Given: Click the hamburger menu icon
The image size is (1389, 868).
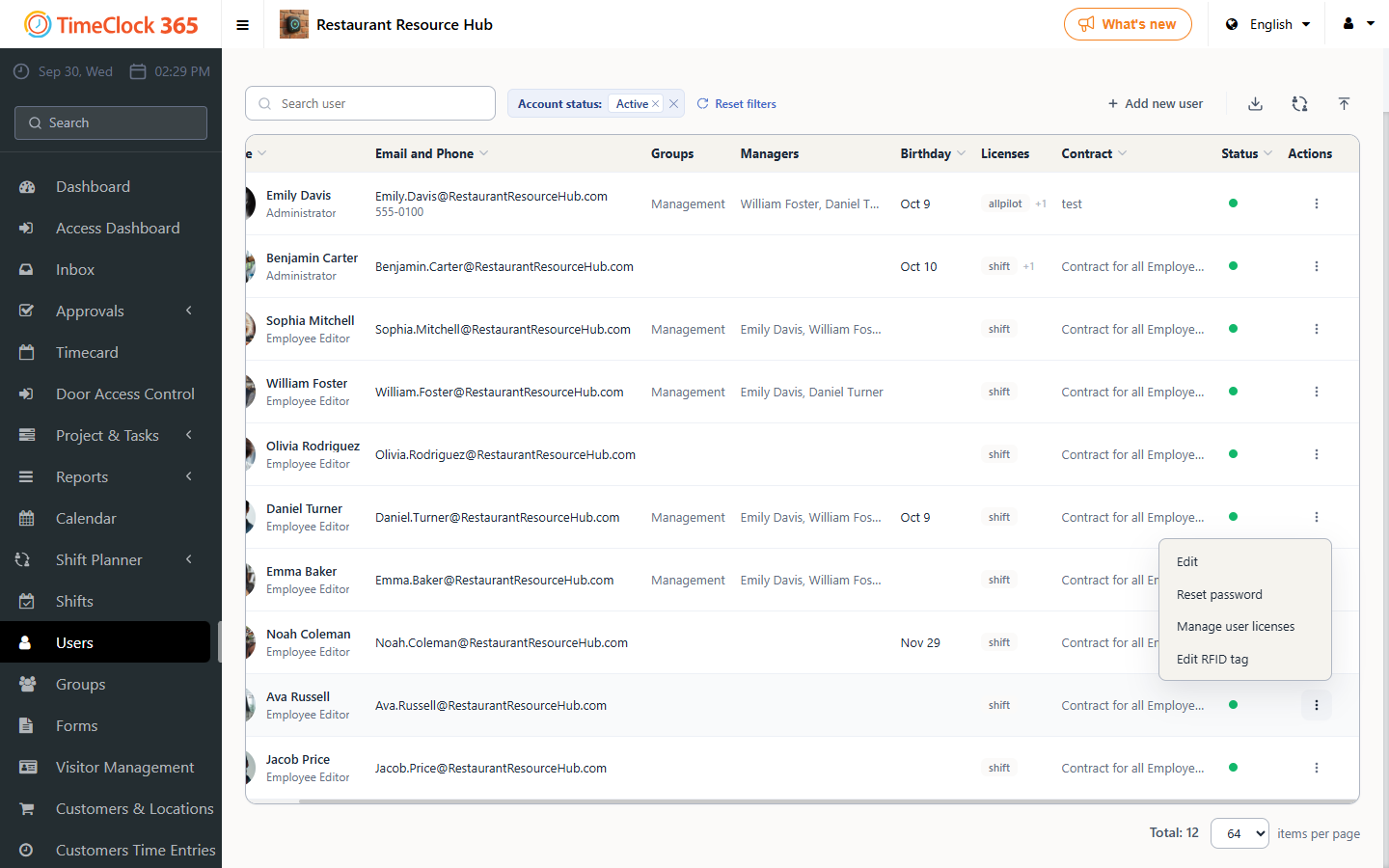Looking at the screenshot, I should 243,25.
